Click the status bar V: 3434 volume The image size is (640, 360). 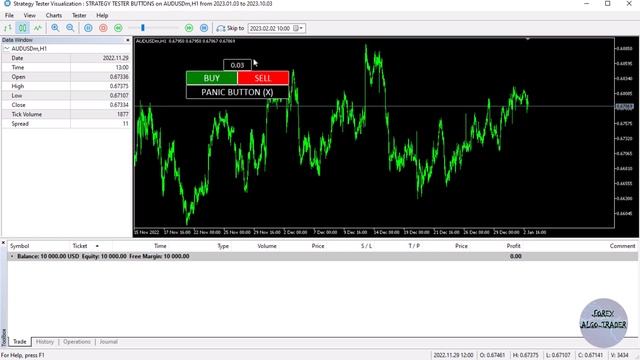(x=620, y=355)
